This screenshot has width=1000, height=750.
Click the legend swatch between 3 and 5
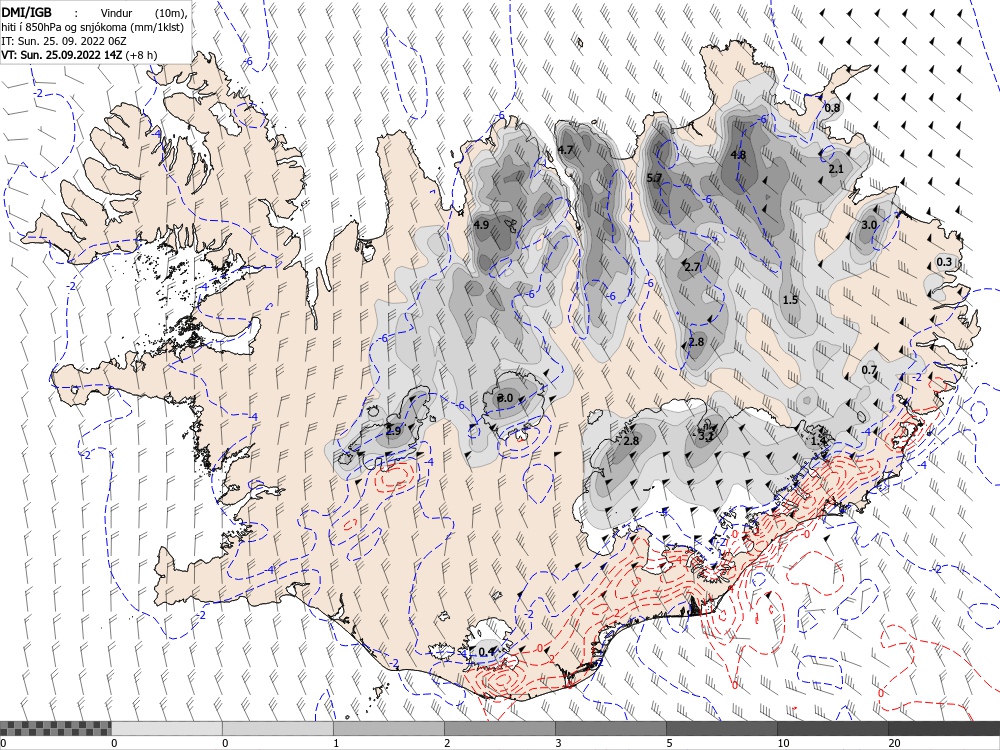[610, 728]
